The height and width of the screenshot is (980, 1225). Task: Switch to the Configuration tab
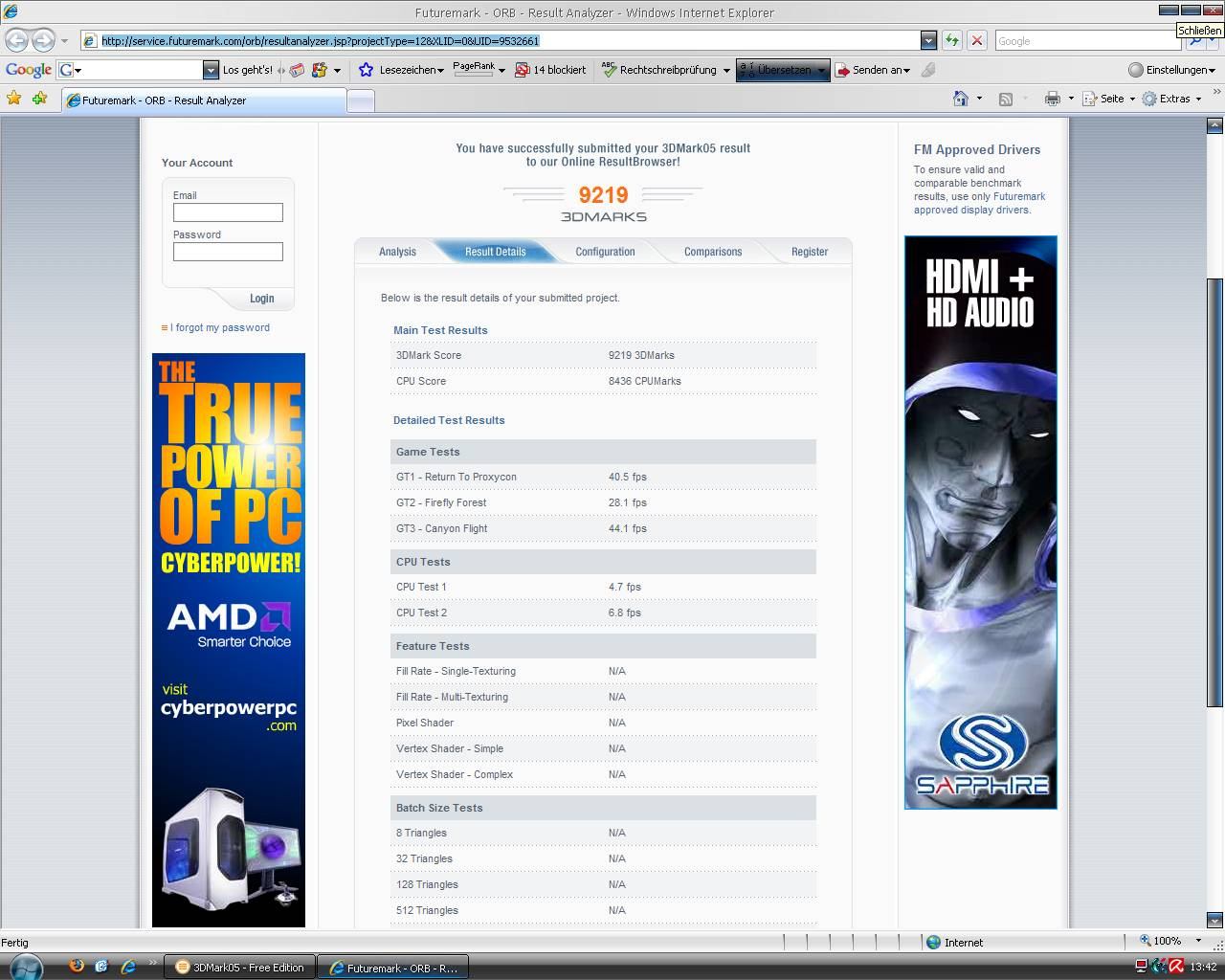[605, 252]
